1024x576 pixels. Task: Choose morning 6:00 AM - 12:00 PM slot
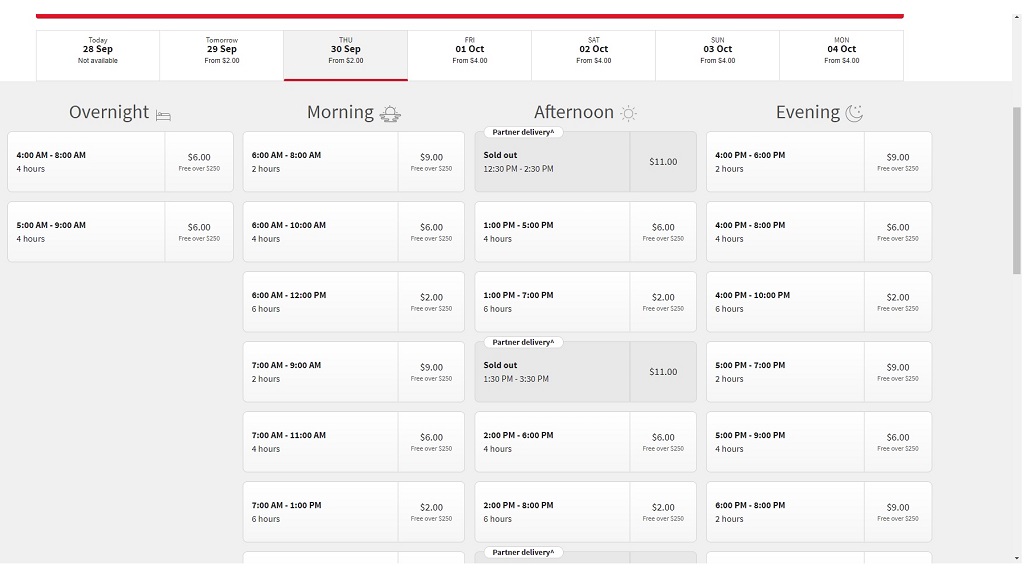click(353, 302)
